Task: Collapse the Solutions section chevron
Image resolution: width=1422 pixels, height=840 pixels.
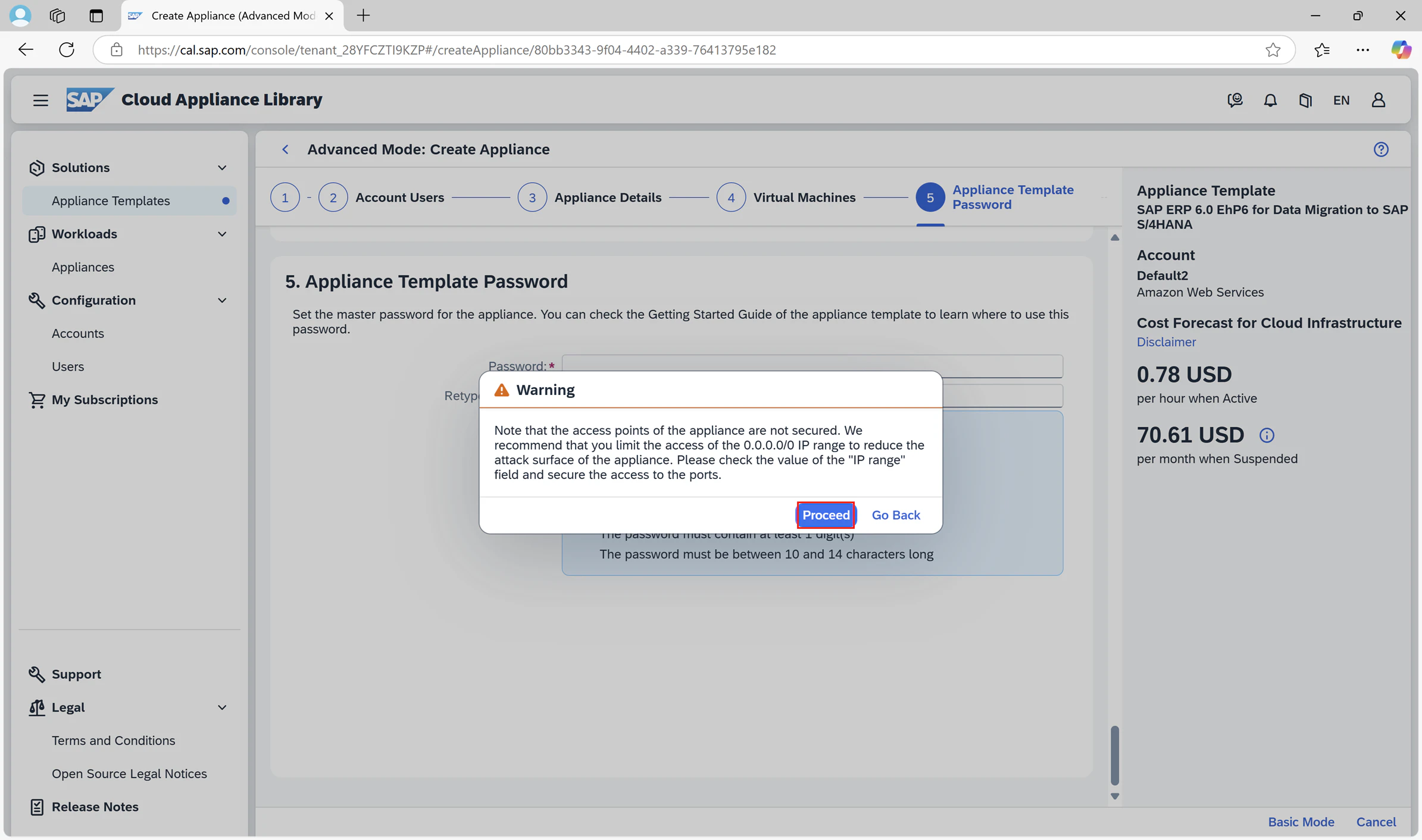Action: pyautogui.click(x=222, y=168)
